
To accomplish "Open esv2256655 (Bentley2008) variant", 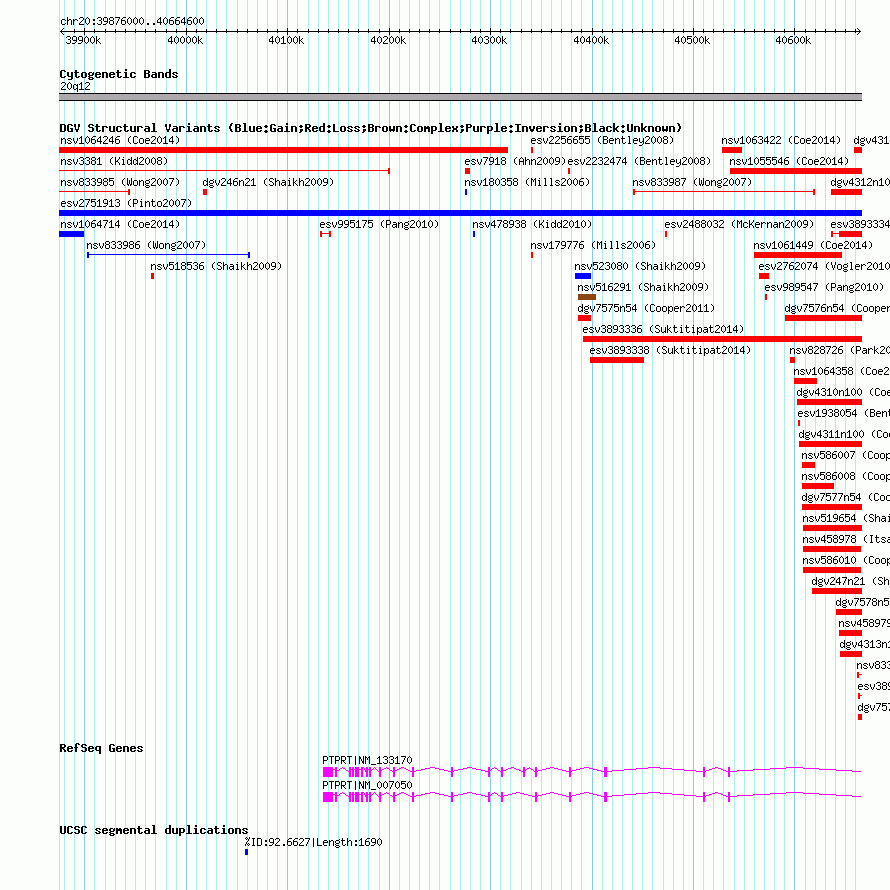I will 602,140.
